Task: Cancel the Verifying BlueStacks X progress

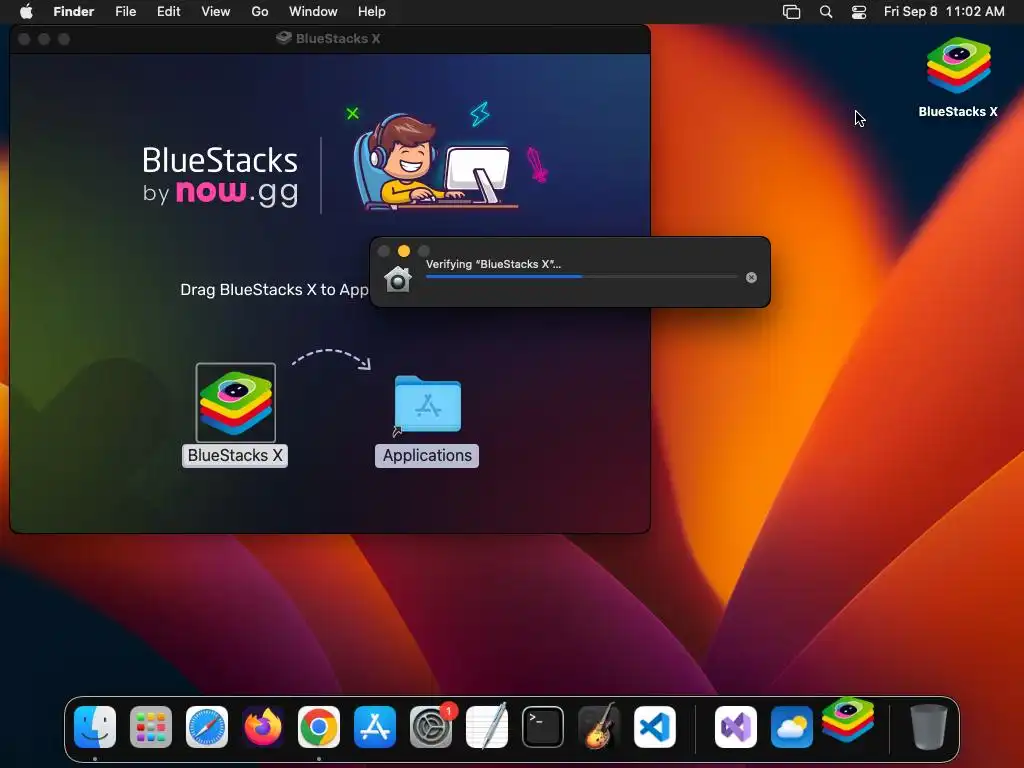Action: pyautogui.click(x=751, y=278)
